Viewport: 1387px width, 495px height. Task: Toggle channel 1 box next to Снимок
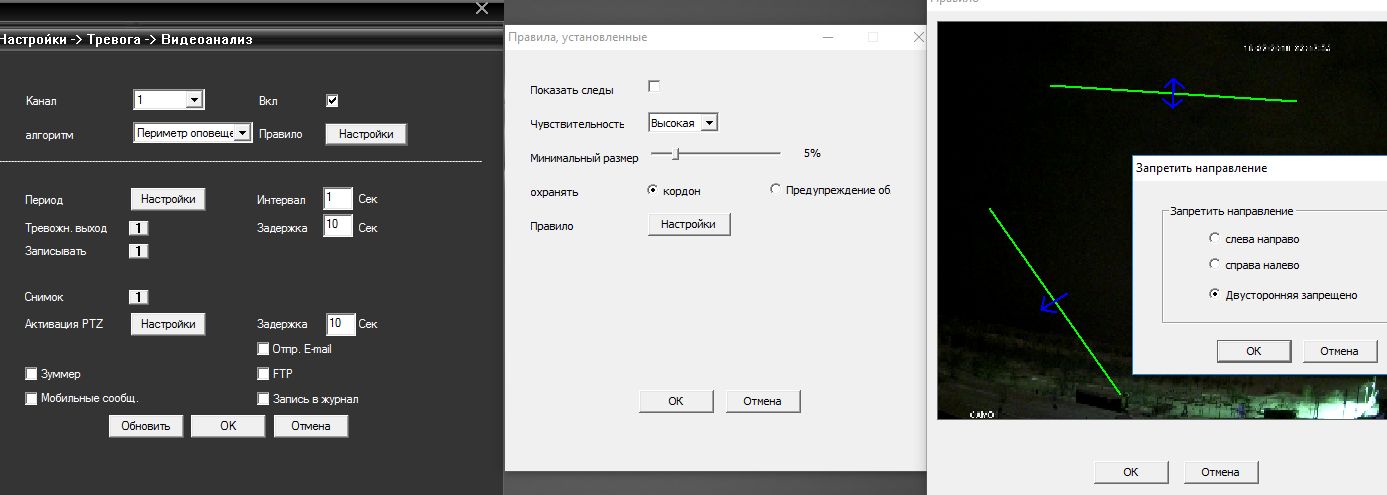[x=139, y=297]
